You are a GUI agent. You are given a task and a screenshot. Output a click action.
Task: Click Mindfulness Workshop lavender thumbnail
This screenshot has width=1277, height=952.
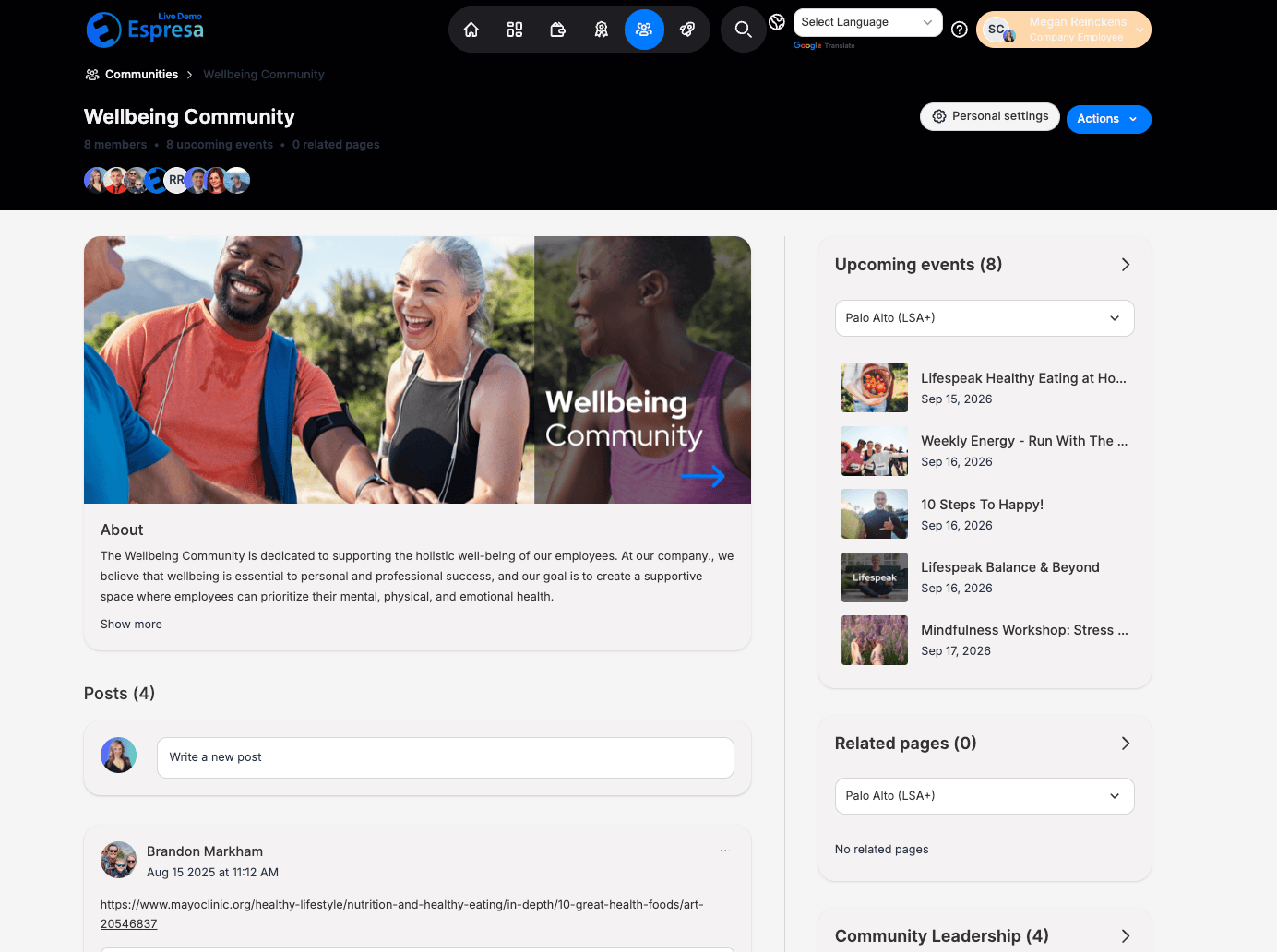click(x=875, y=639)
